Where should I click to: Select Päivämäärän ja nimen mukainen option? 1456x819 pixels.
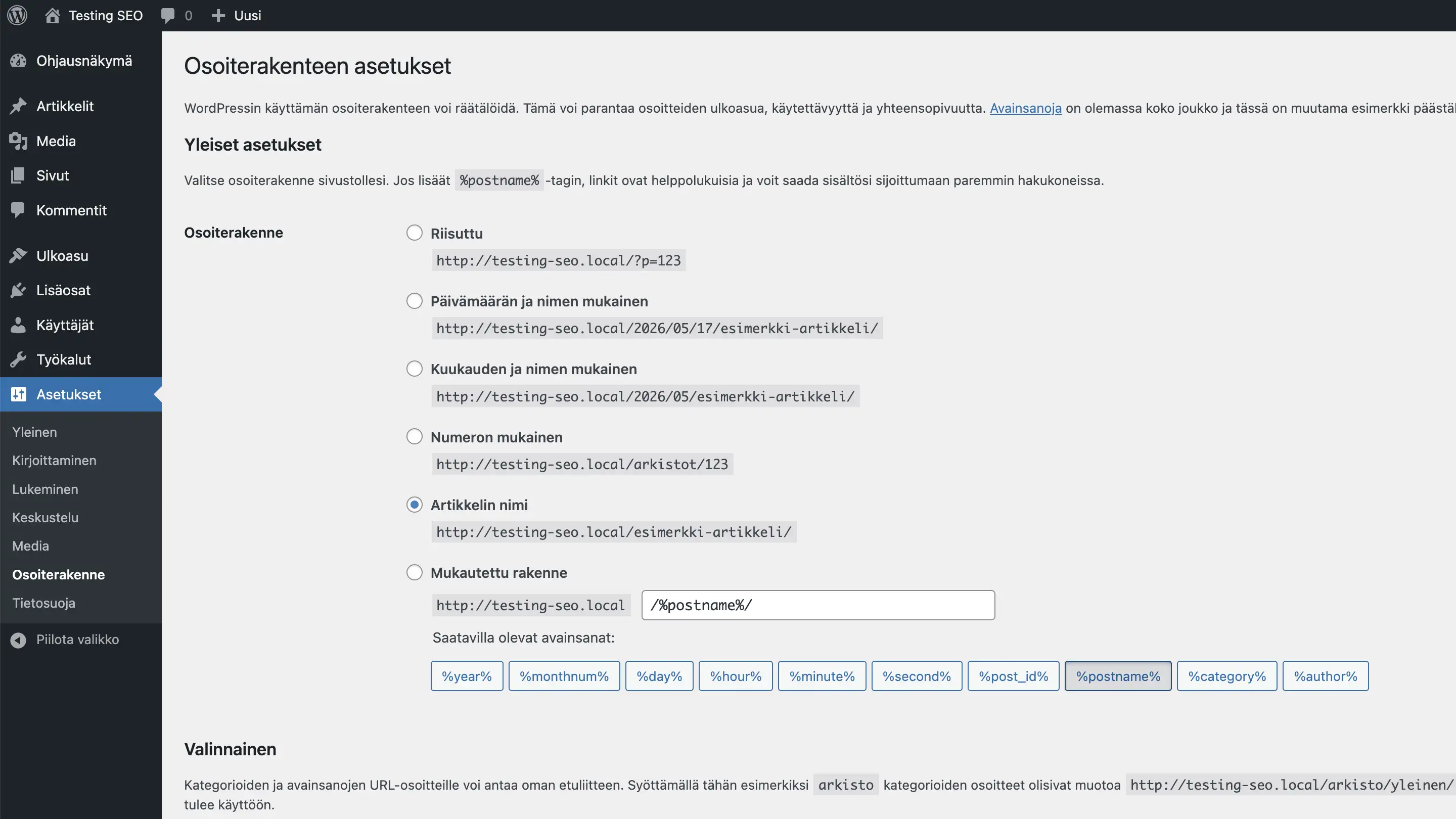415,301
